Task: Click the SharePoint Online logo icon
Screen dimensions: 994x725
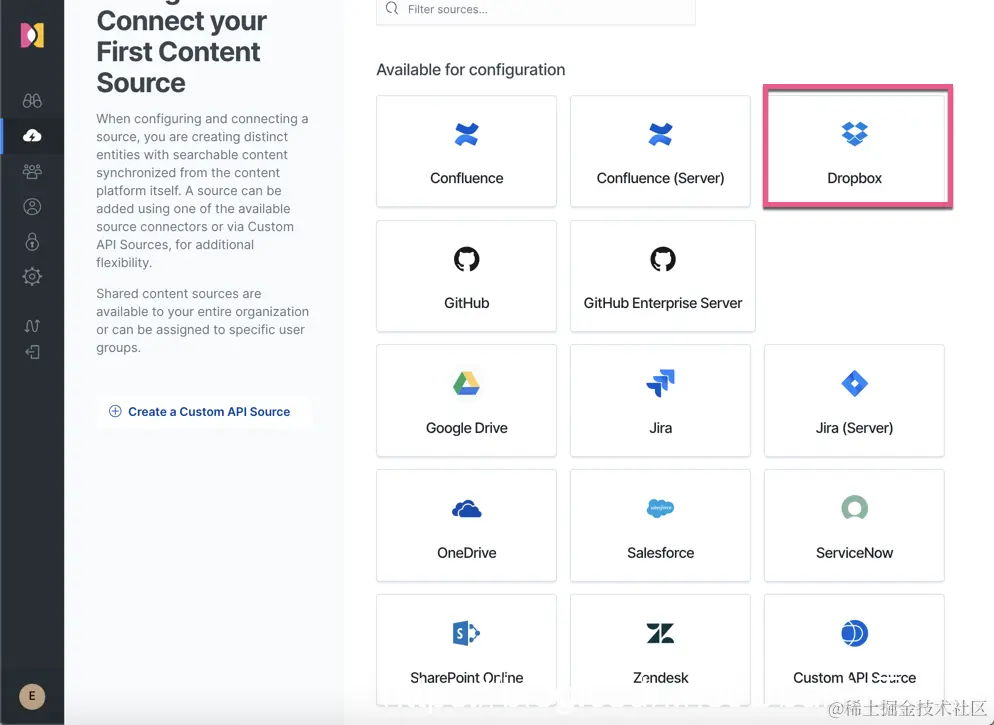Action: (467, 633)
